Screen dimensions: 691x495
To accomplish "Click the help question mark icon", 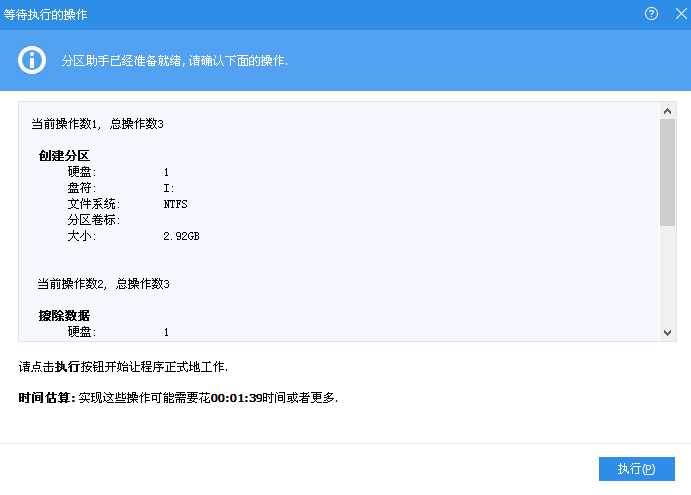I will 651,14.
